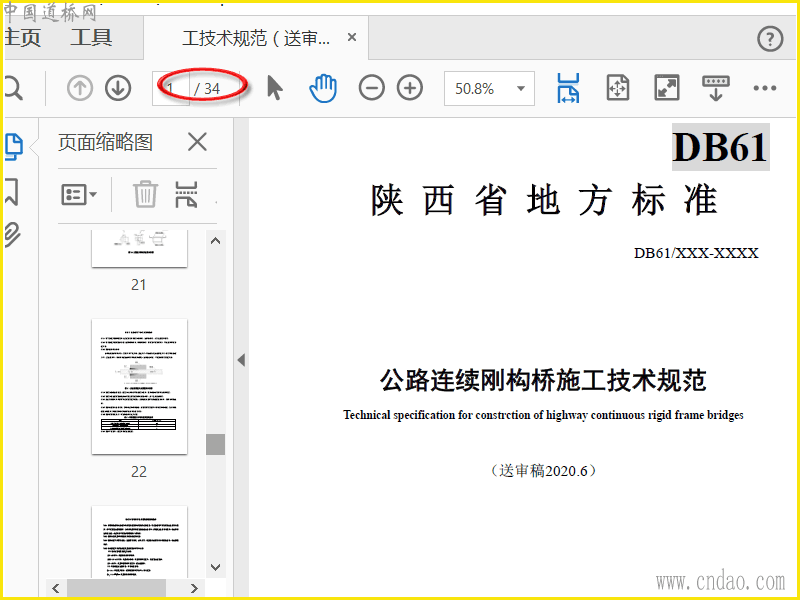Open the read mode toolbar icon
This screenshot has width=800, height=600.
point(716,88)
